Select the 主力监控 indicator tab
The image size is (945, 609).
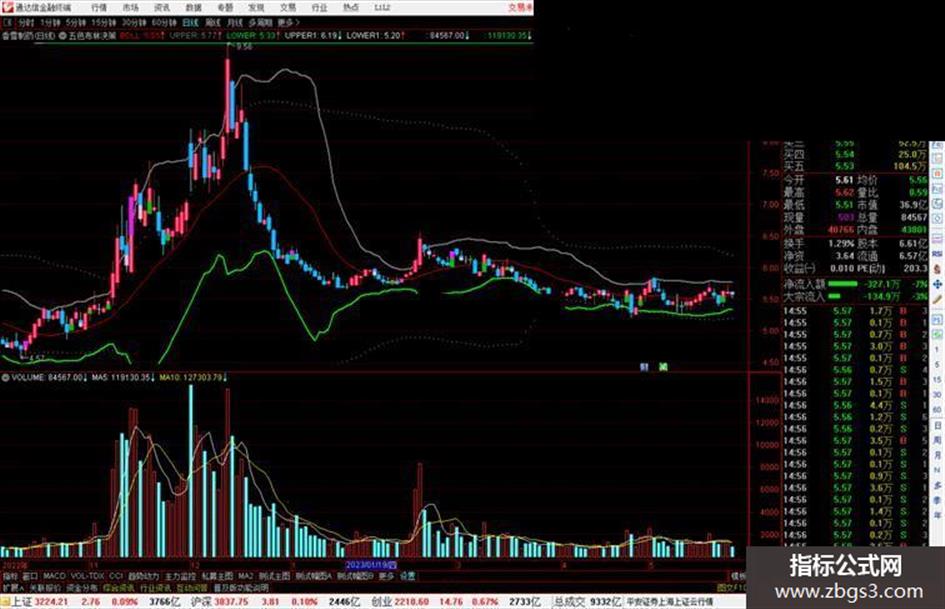180,576
